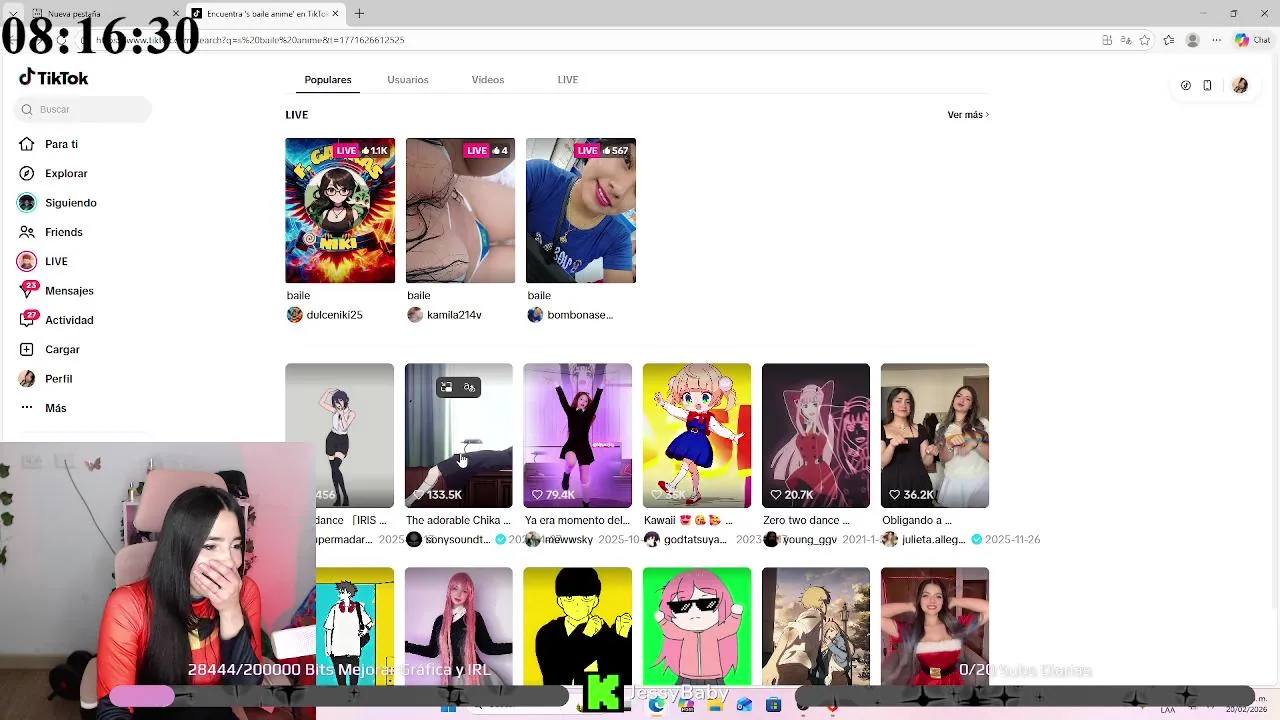
Task: Play the green background sunglasses anime video
Action: [x=697, y=626]
